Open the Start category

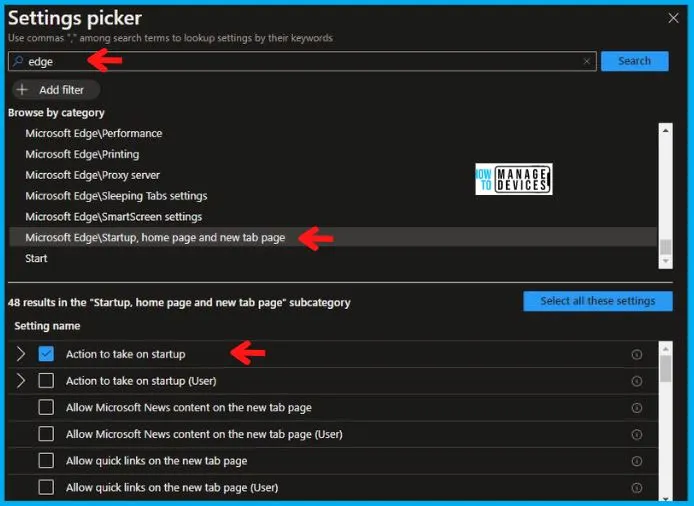click(x=36, y=258)
